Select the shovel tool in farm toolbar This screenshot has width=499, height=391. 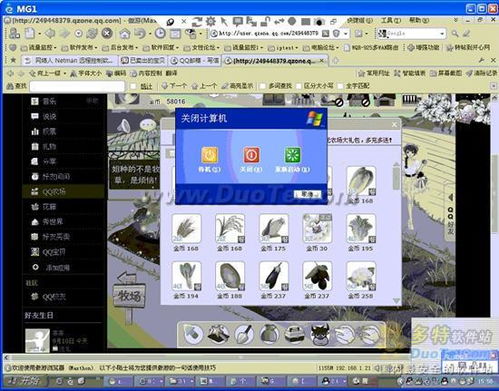(244, 334)
